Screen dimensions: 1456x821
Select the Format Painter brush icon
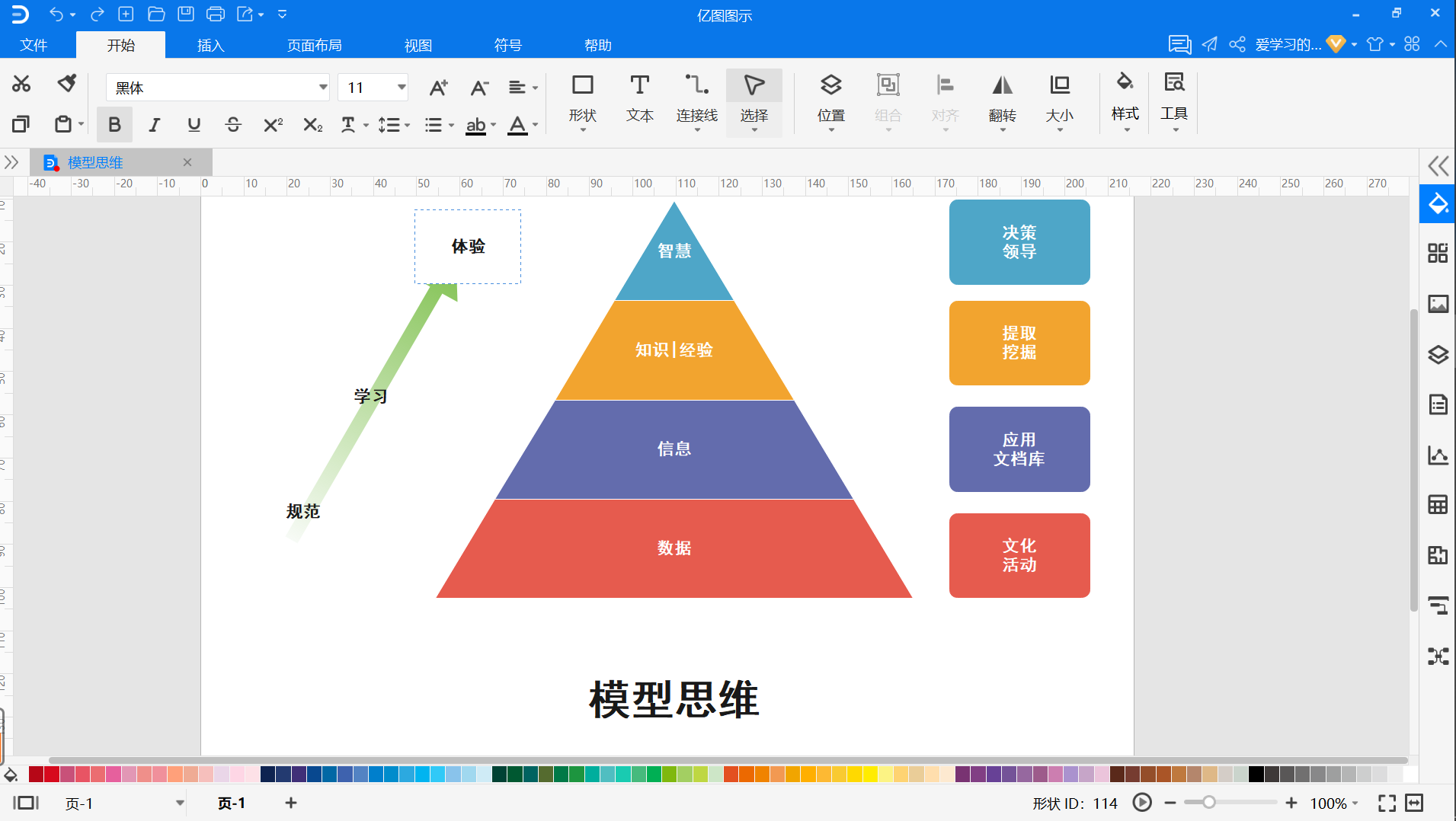(x=67, y=83)
